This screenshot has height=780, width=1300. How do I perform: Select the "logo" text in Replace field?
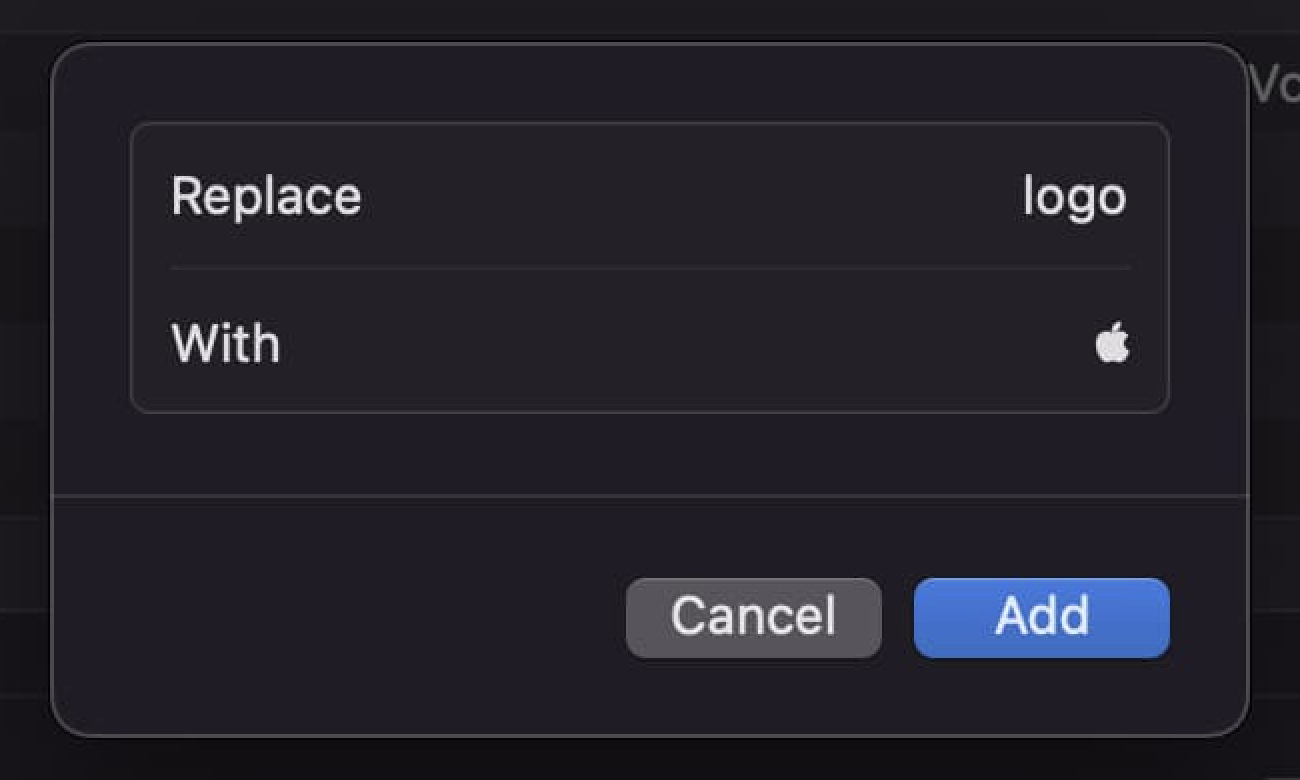pos(1074,197)
